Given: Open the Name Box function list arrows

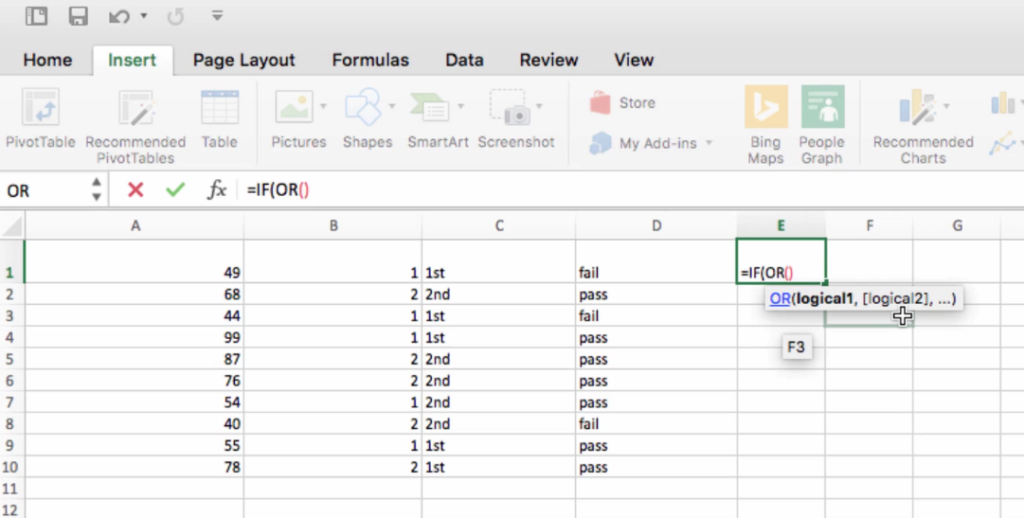Looking at the screenshot, I should tap(97, 189).
